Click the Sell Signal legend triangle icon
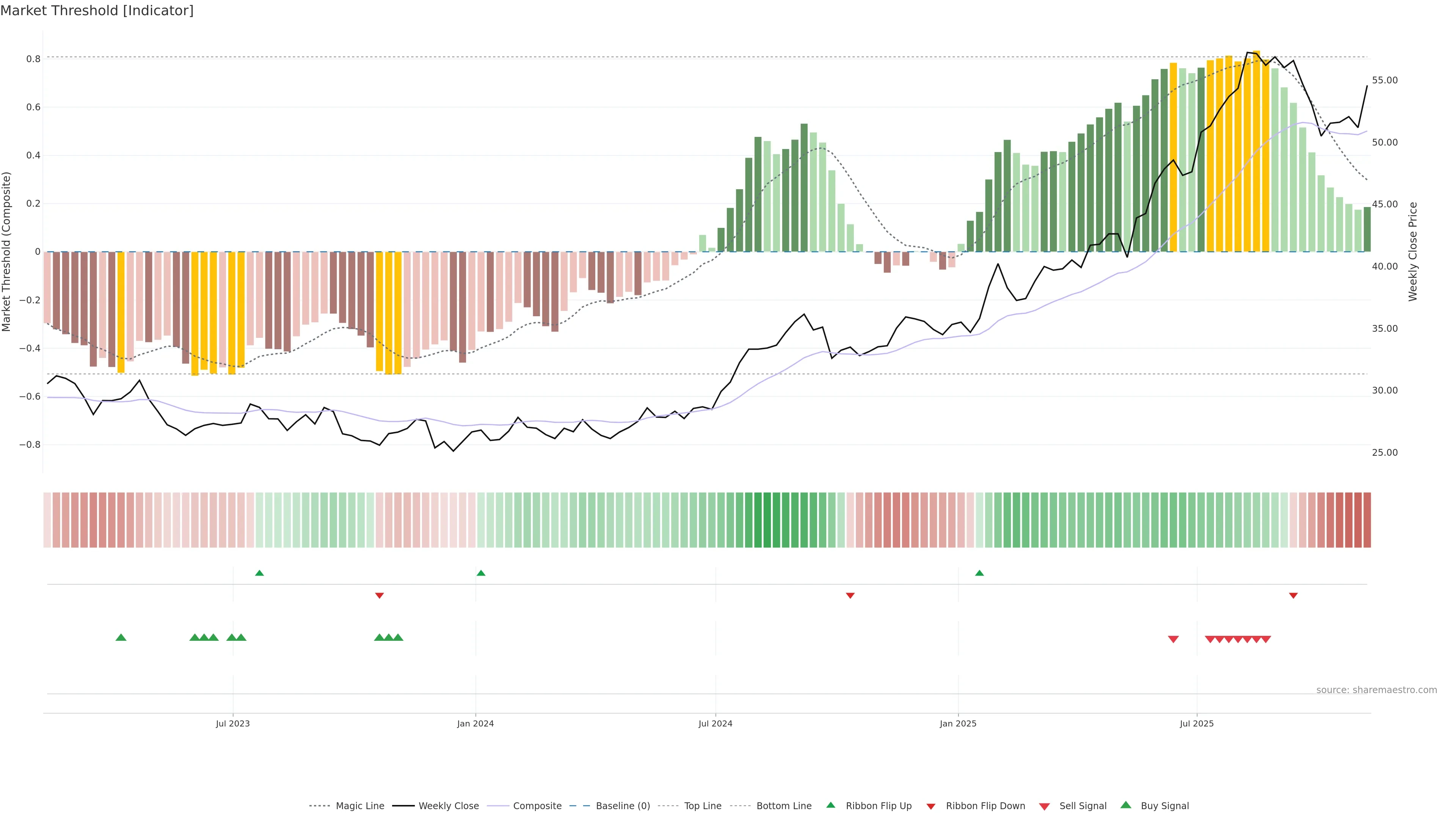Viewport: 1456px width, 819px height. point(1045,806)
